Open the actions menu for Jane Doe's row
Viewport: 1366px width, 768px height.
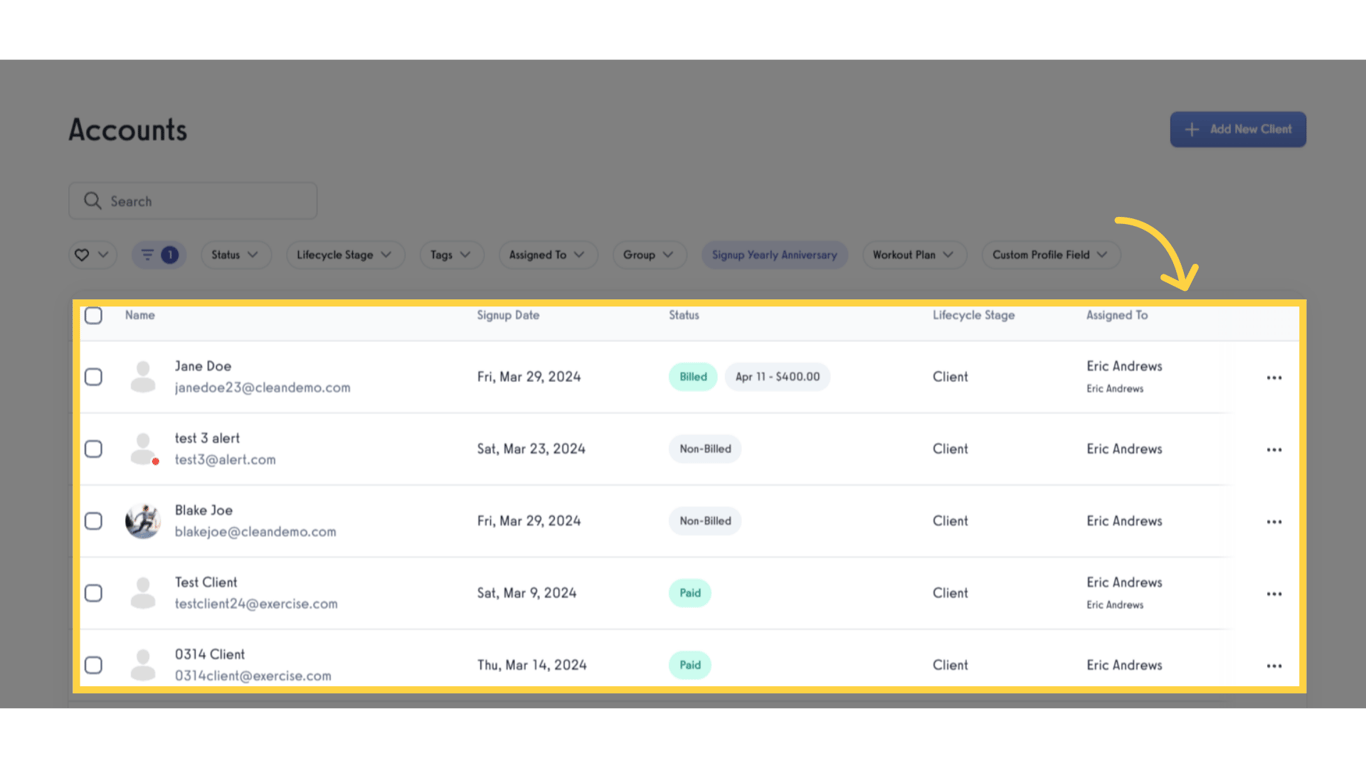[1274, 377]
